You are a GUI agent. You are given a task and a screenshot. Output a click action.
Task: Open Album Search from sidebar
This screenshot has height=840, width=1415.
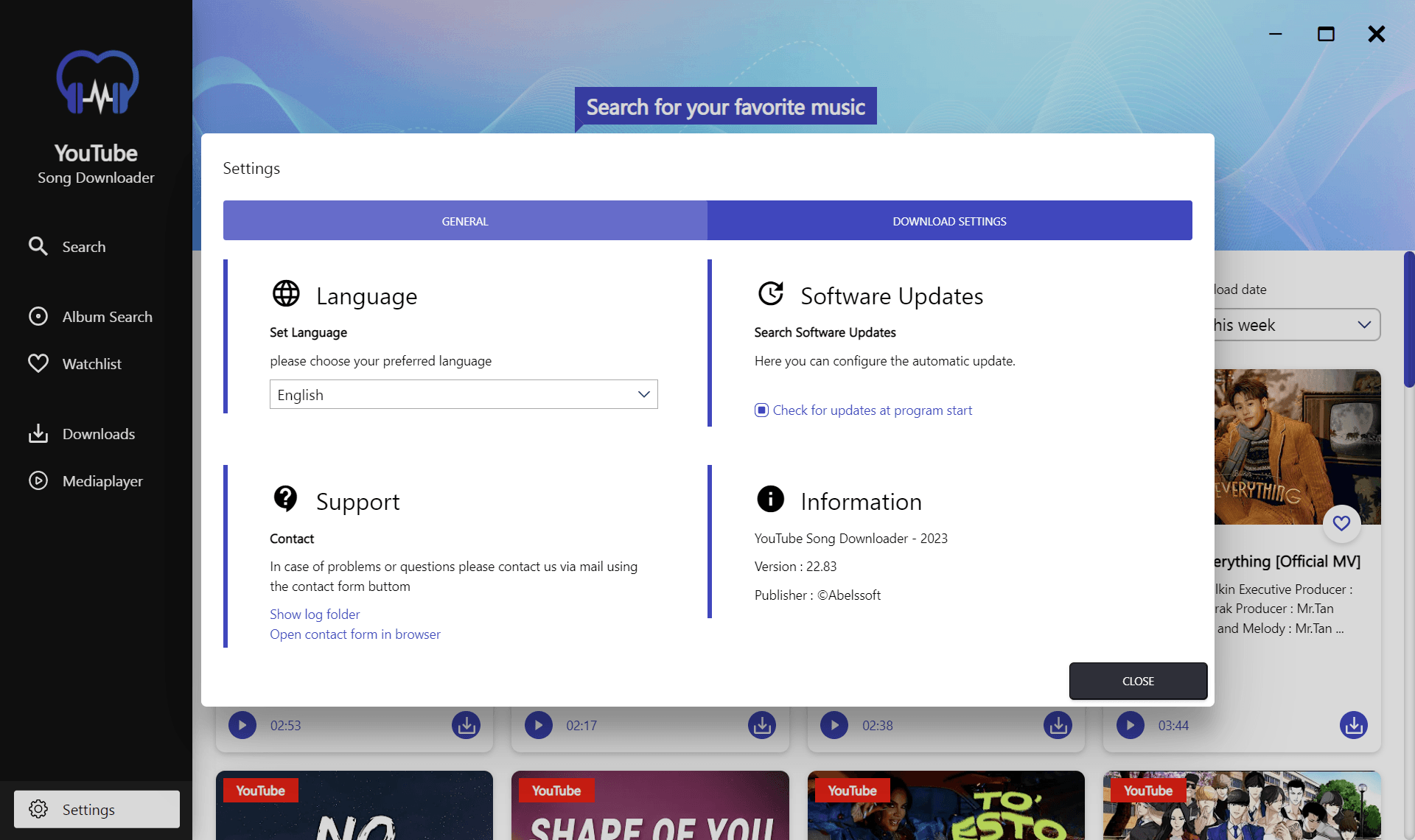click(x=90, y=316)
